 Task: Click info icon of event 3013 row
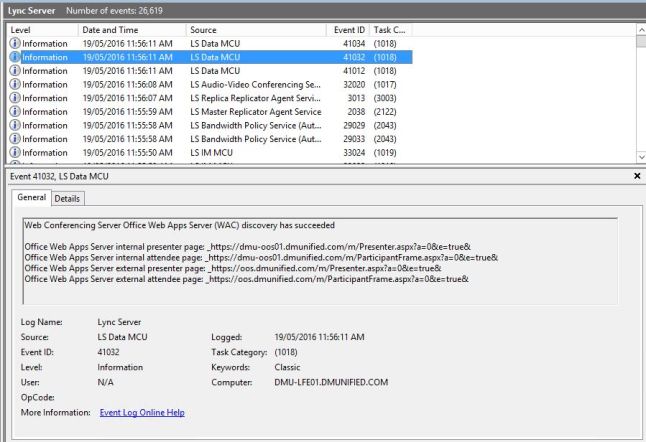coord(15,98)
